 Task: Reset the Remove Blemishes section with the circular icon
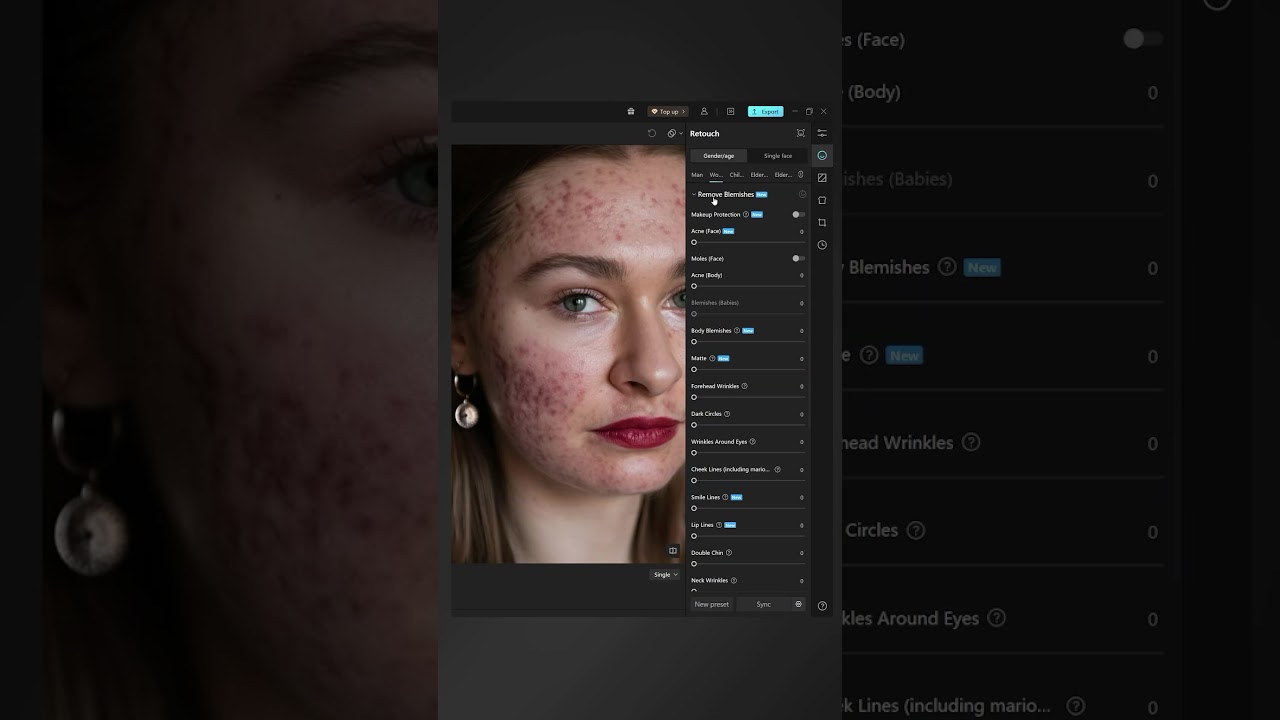[802, 194]
